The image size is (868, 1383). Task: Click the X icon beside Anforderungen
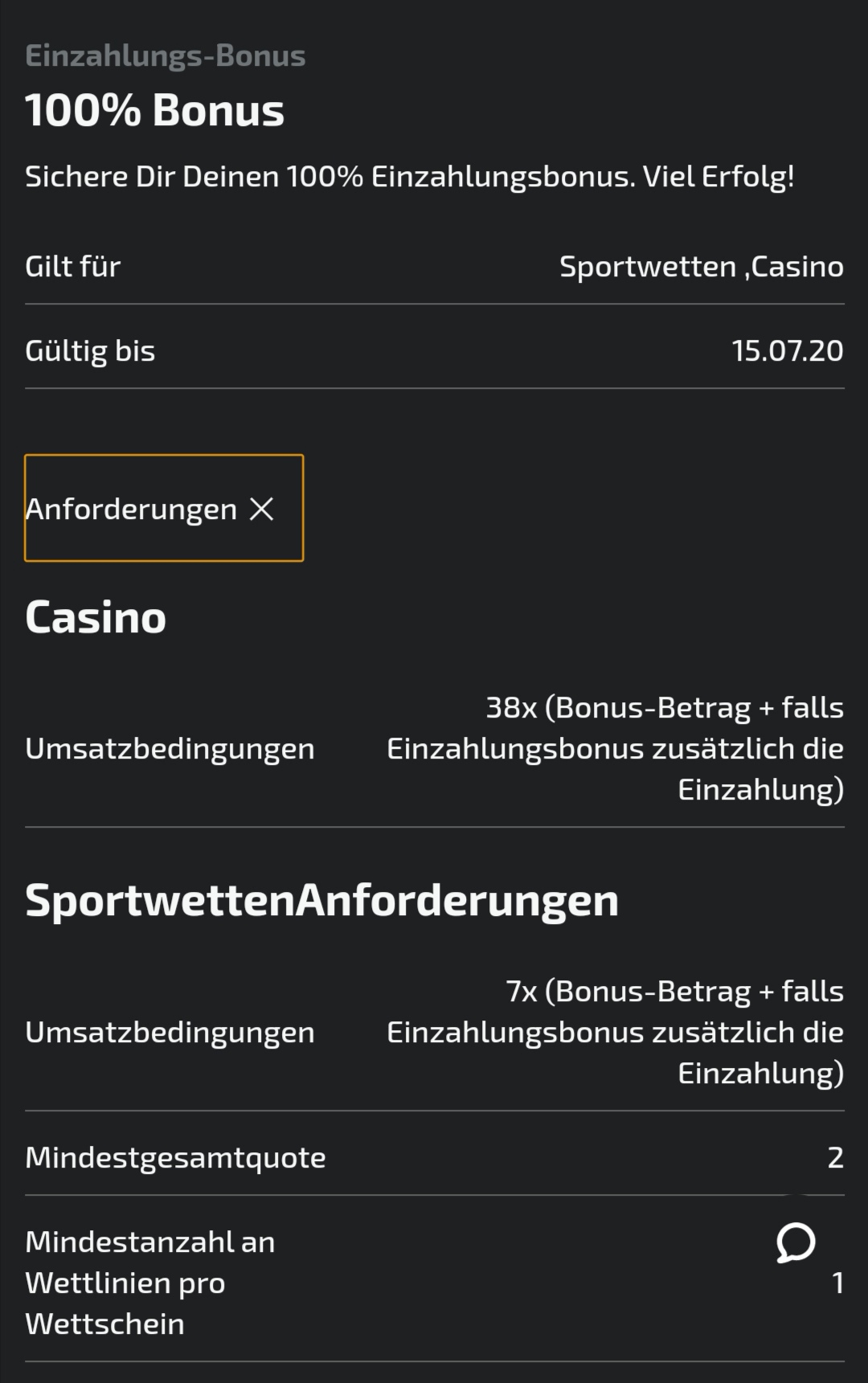pos(261,509)
